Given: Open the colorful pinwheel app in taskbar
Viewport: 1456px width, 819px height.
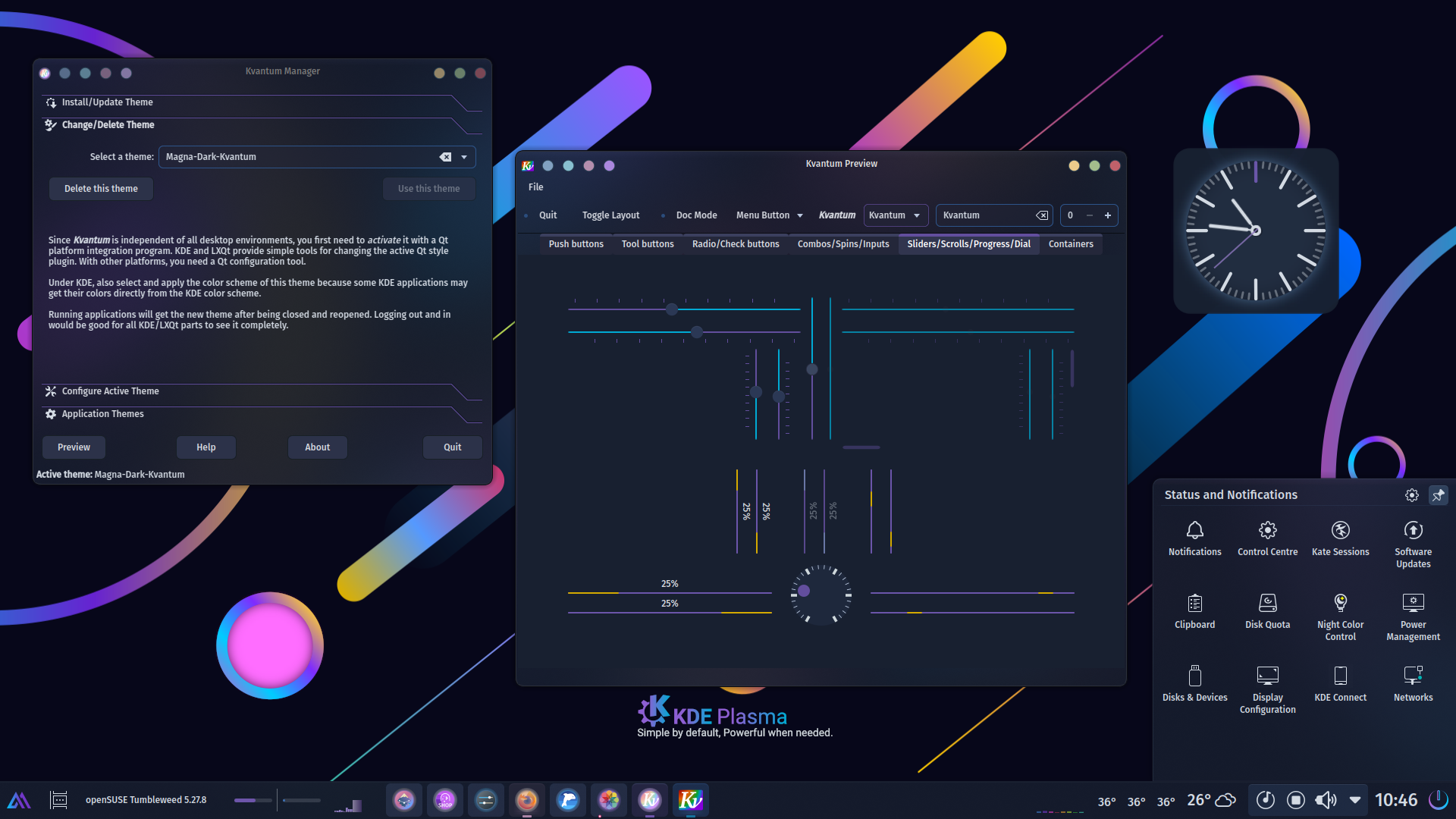Looking at the screenshot, I should (x=609, y=800).
